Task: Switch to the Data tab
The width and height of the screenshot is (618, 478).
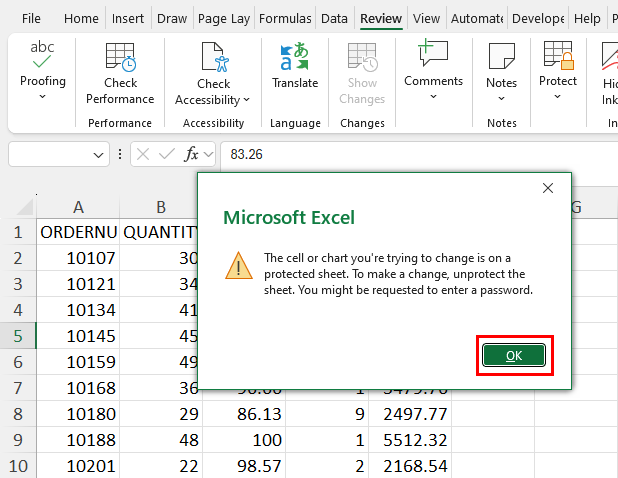Action: (334, 19)
